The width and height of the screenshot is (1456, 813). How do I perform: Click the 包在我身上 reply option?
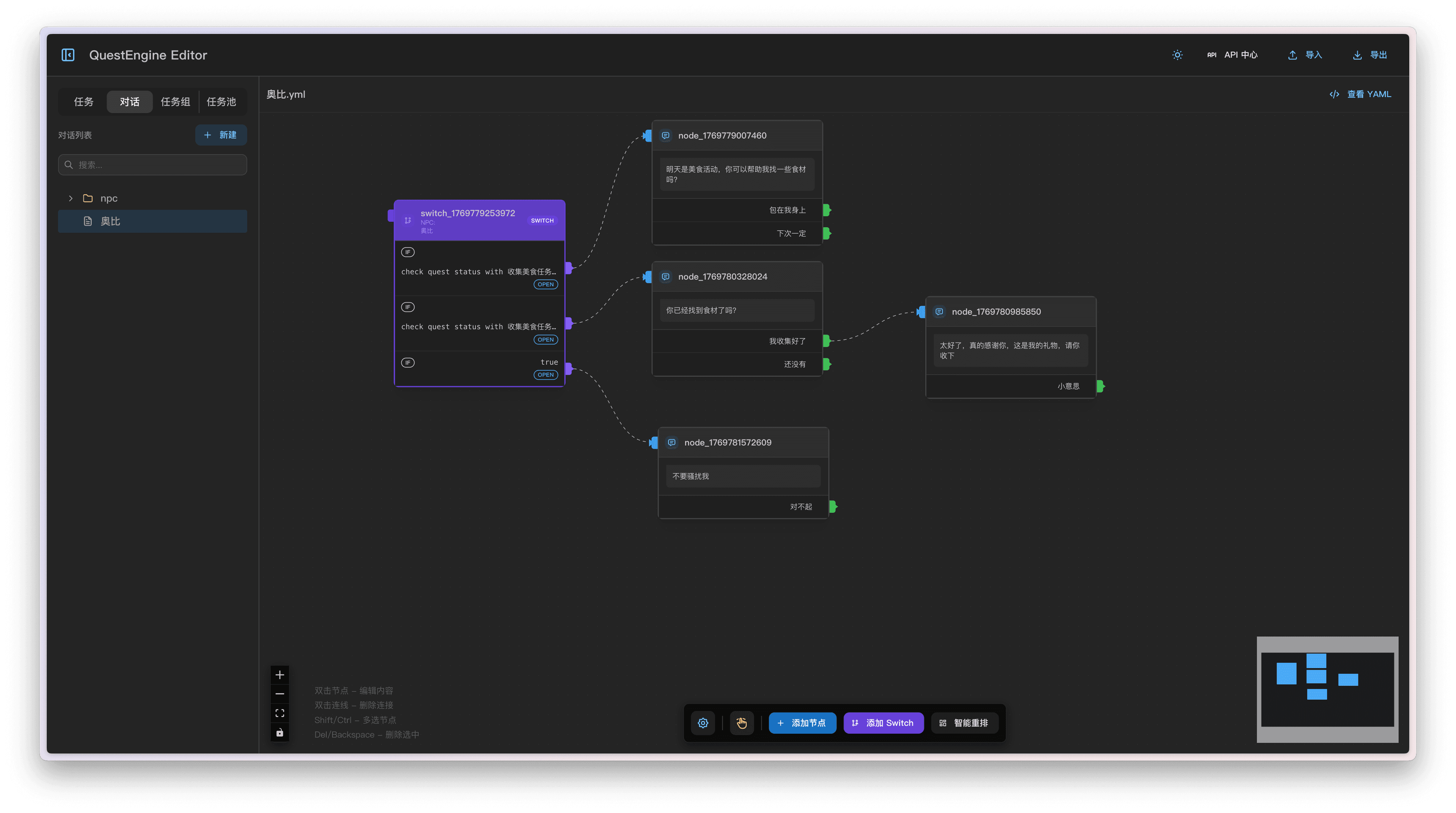click(737, 210)
